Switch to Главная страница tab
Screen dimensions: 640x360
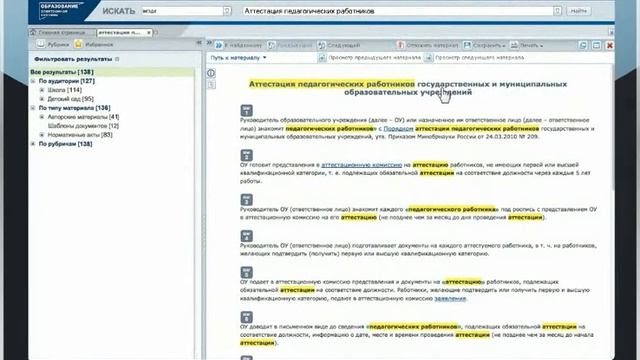[62, 32]
